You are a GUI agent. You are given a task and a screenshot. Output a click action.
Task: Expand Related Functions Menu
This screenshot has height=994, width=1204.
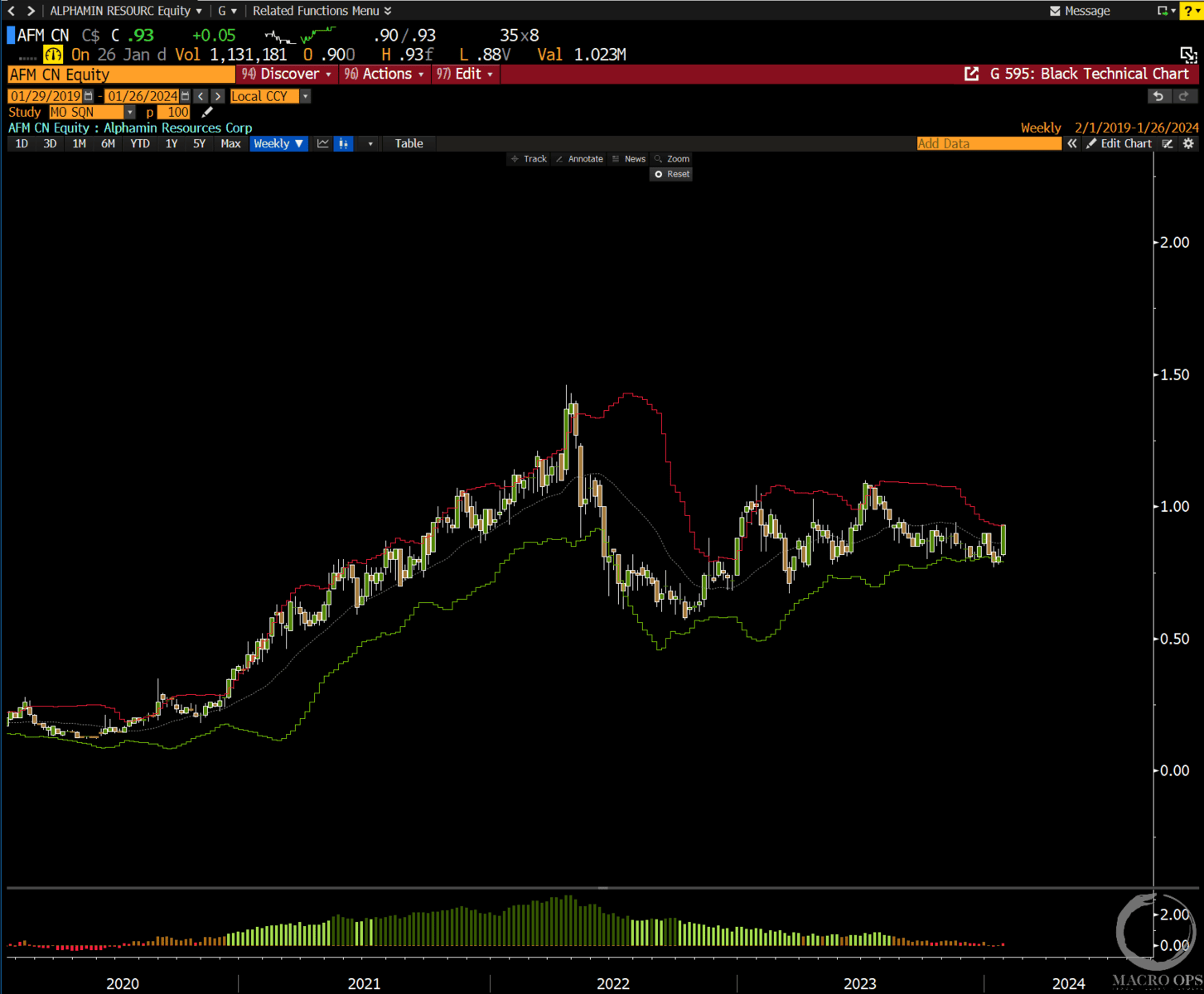(322, 11)
